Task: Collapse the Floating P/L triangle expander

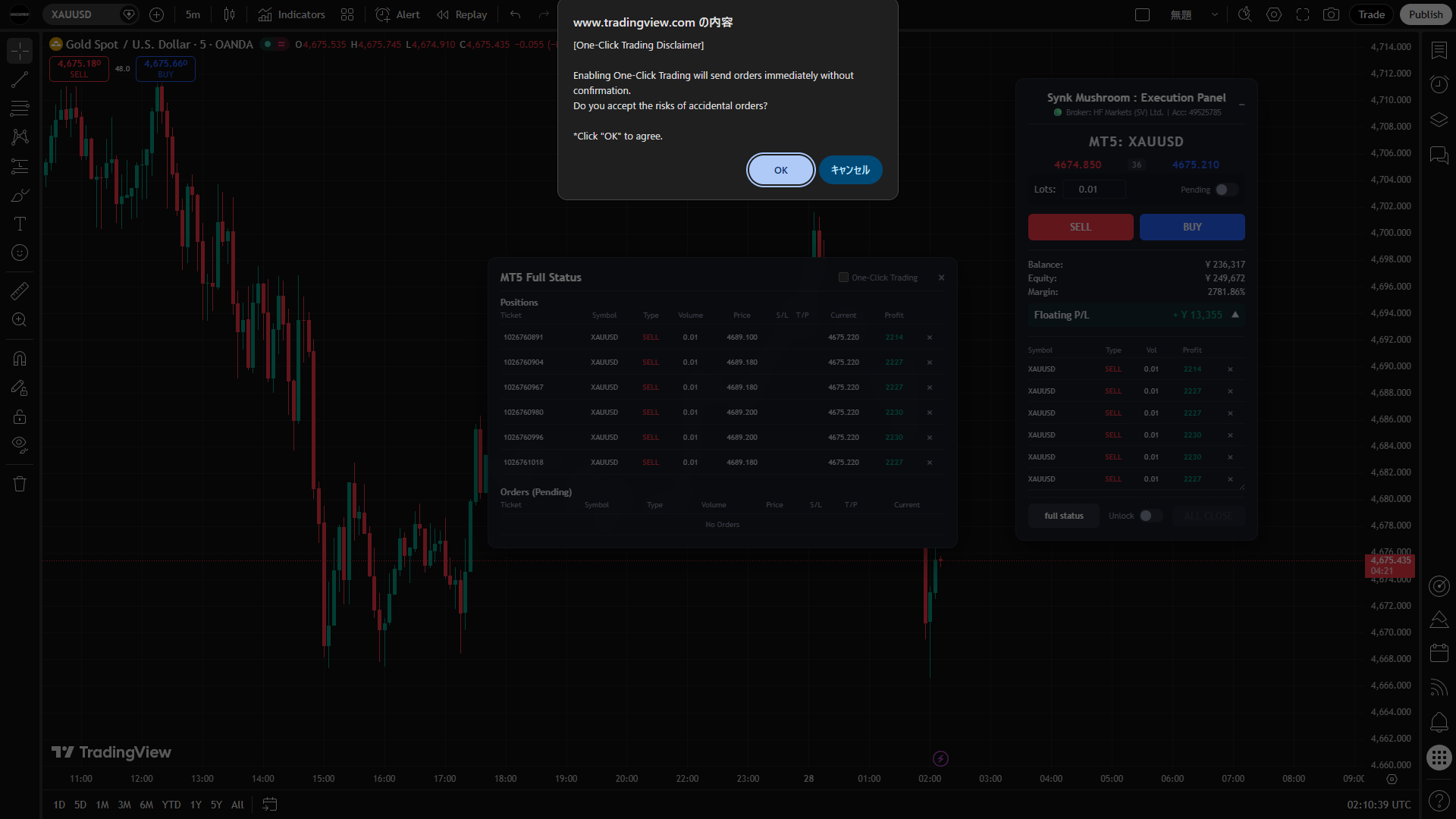Action: click(x=1235, y=315)
